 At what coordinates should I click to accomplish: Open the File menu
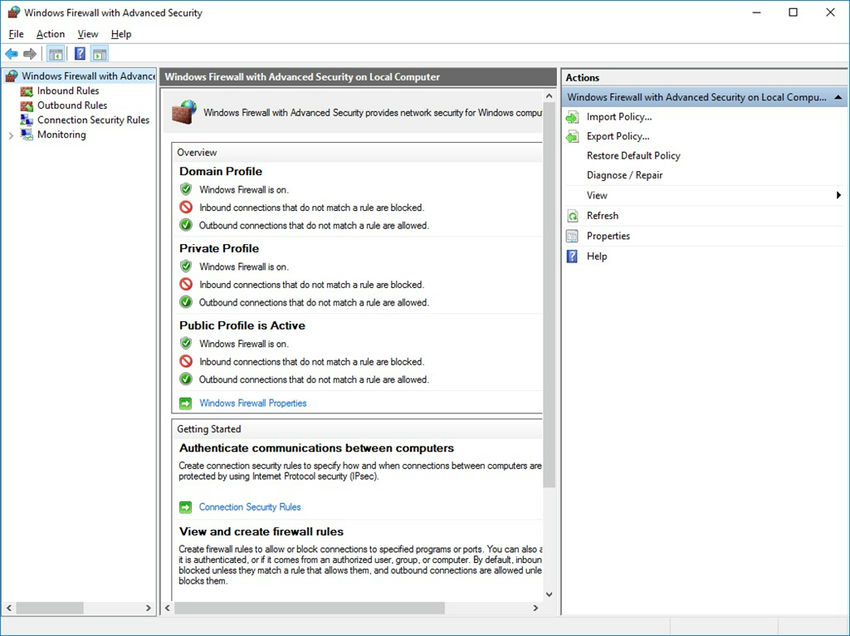click(x=16, y=33)
